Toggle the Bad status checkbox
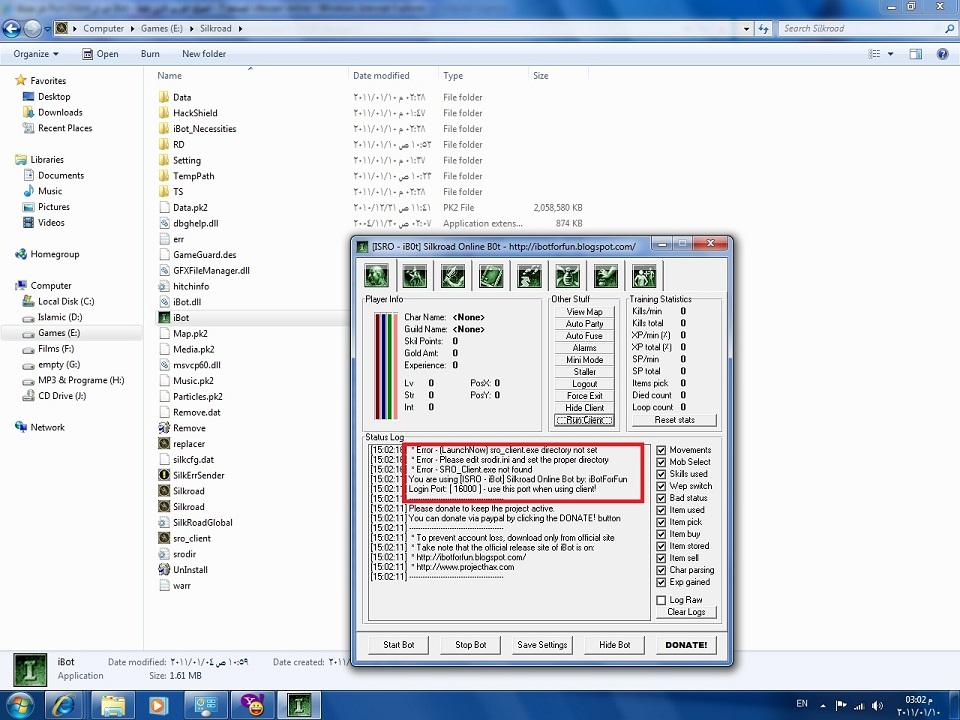 pos(661,498)
